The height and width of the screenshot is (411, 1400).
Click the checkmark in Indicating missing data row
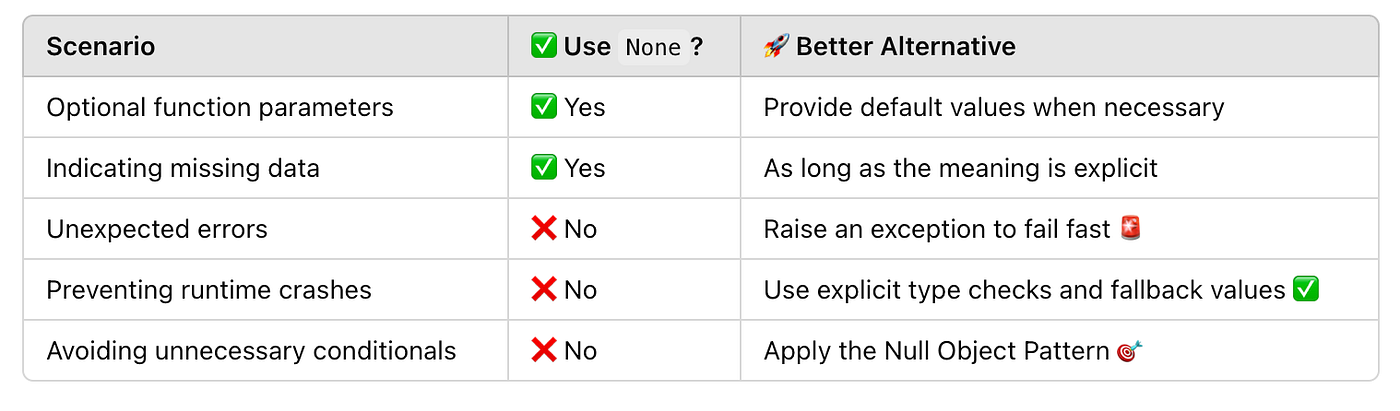pyautogui.click(x=544, y=168)
